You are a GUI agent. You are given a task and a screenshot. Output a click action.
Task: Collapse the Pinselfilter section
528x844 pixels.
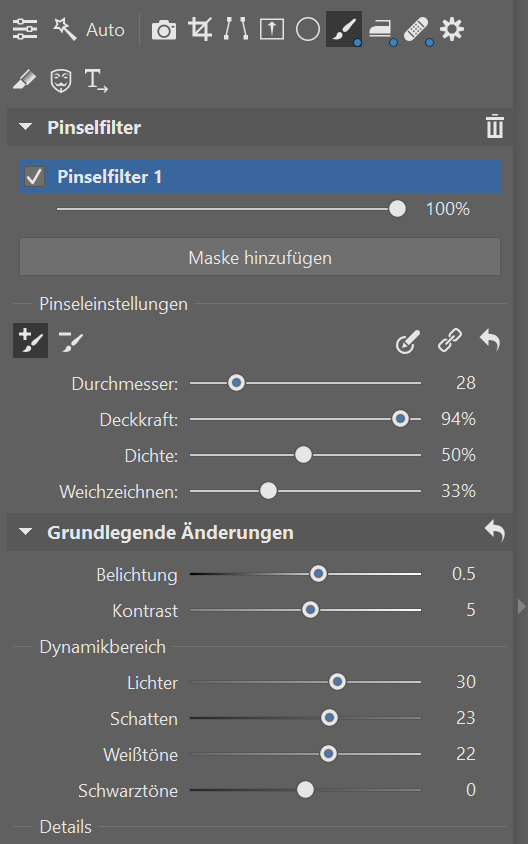click(x=25, y=127)
